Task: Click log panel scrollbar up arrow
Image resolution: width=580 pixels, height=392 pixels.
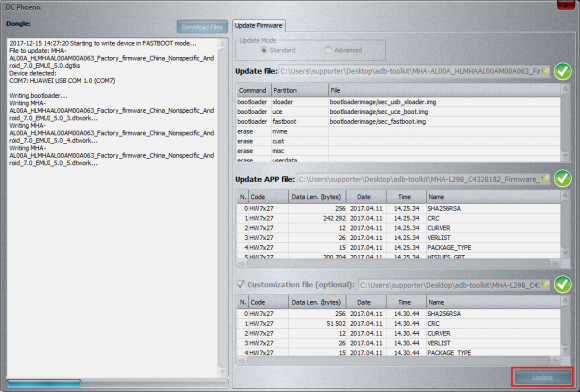Action: (x=222, y=43)
